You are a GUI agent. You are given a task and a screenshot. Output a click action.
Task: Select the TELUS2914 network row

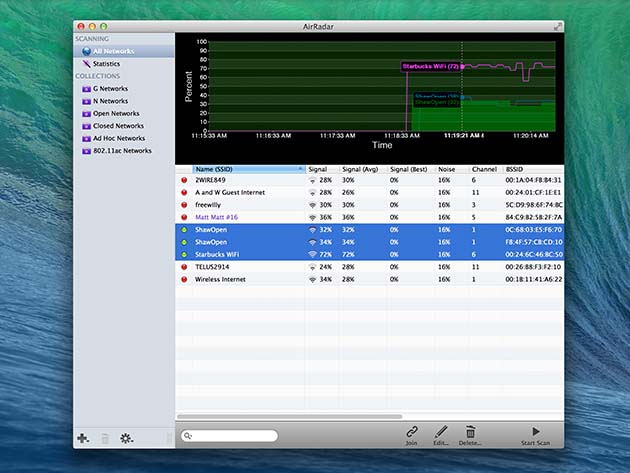point(369,267)
